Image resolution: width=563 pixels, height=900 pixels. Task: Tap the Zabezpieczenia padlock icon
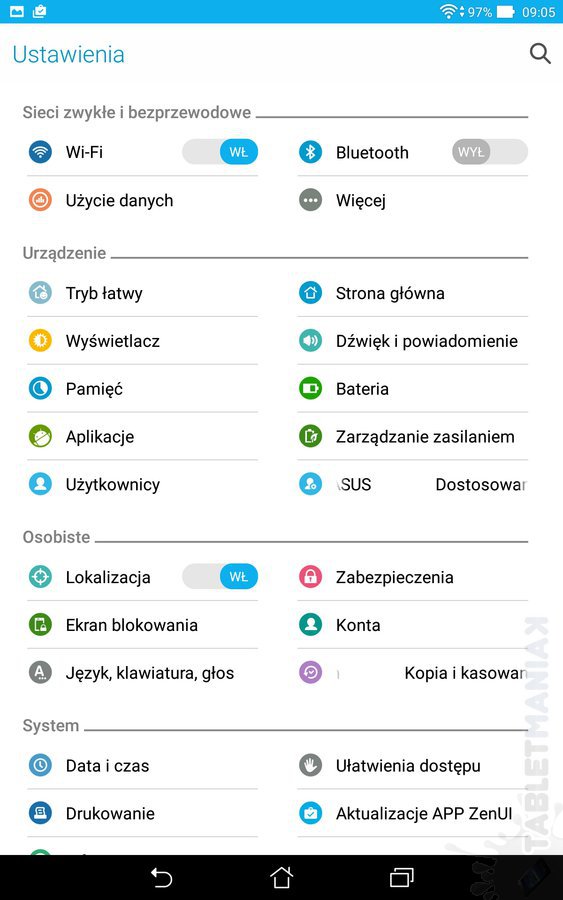(x=310, y=577)
